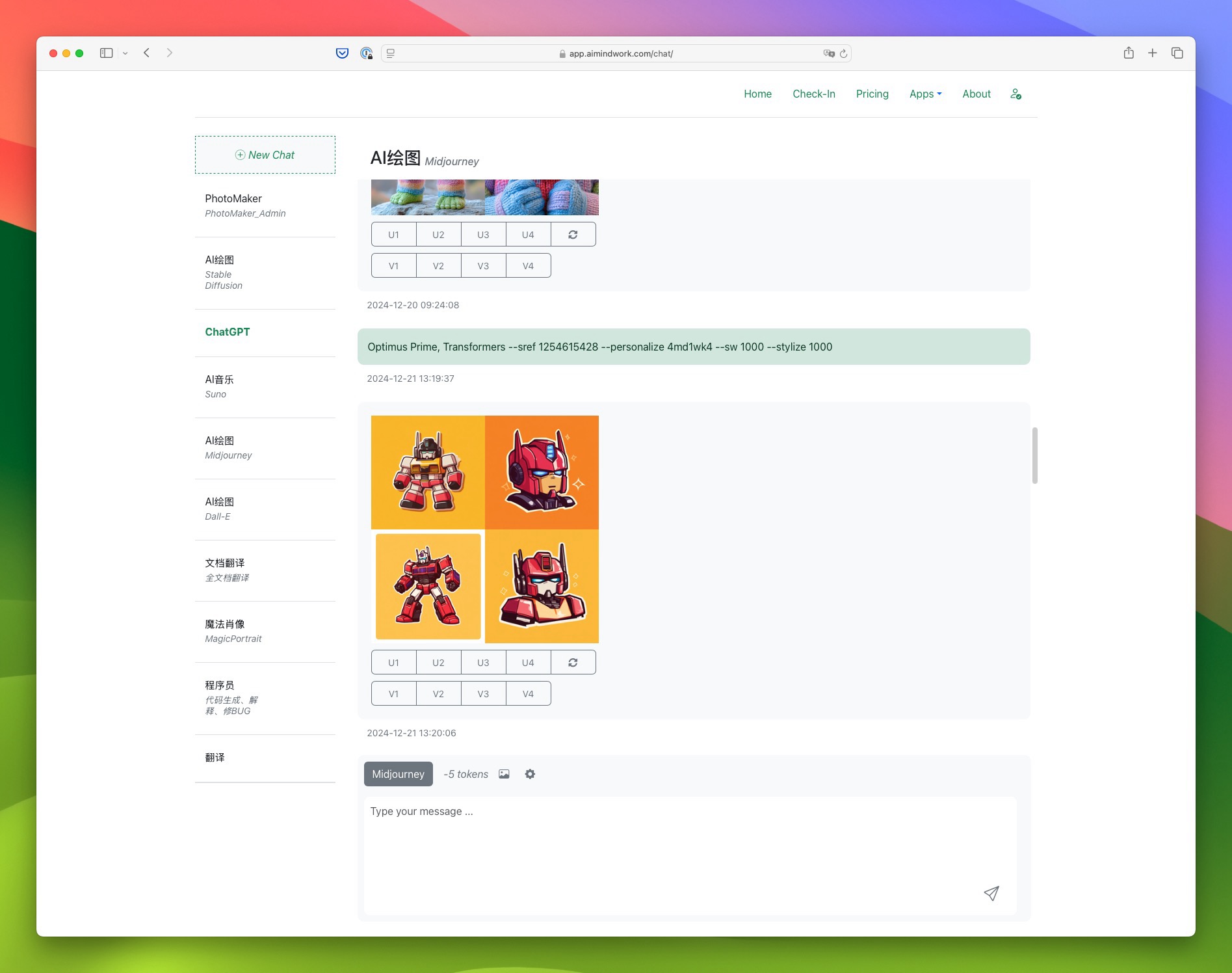Go back with the browser back arrow
Viewport: 1232px width, 973px height.
[x=147, y=53]
